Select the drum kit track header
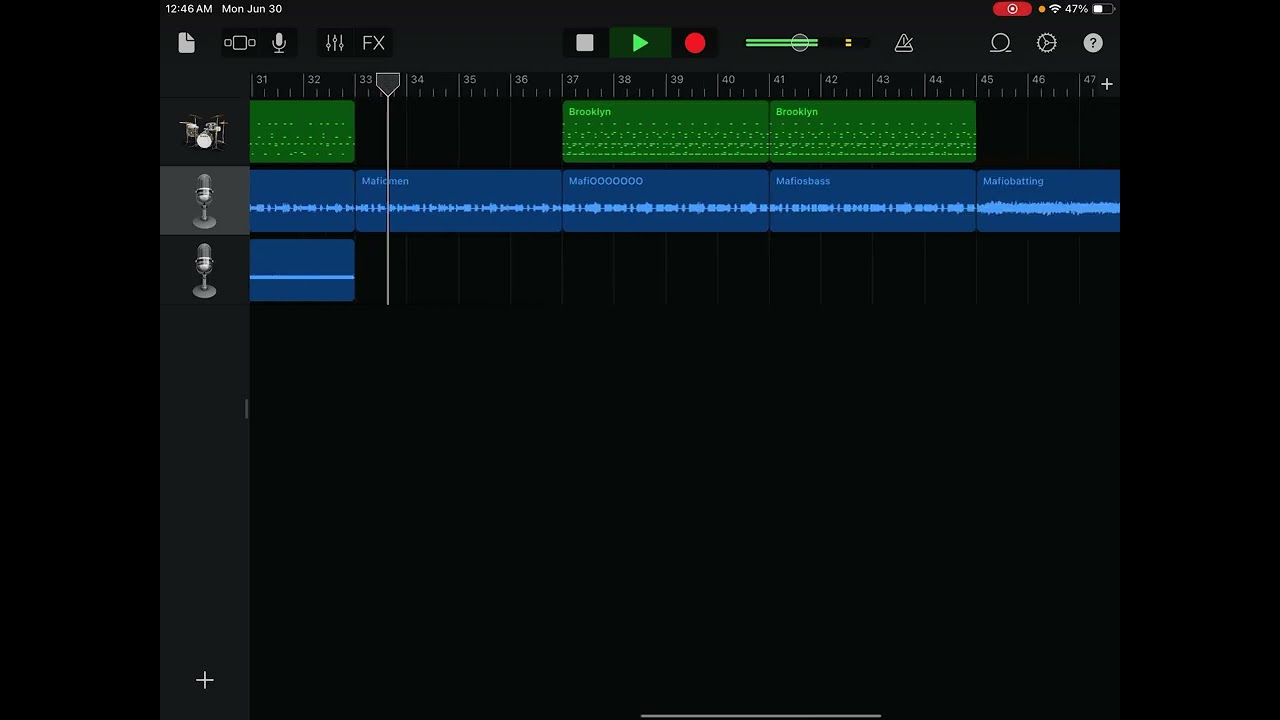This screenshot has height=720, width=1280. (205, 132)
